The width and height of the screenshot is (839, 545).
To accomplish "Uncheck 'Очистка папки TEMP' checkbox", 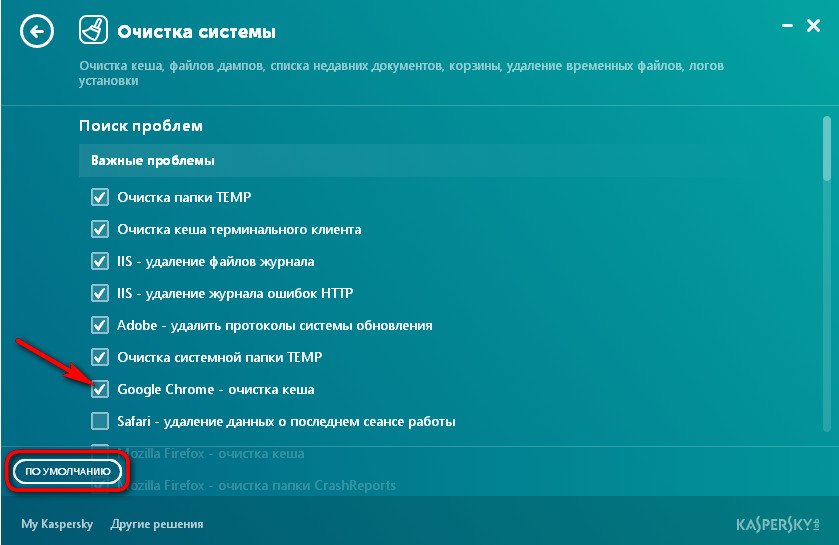I will point(100,198).
